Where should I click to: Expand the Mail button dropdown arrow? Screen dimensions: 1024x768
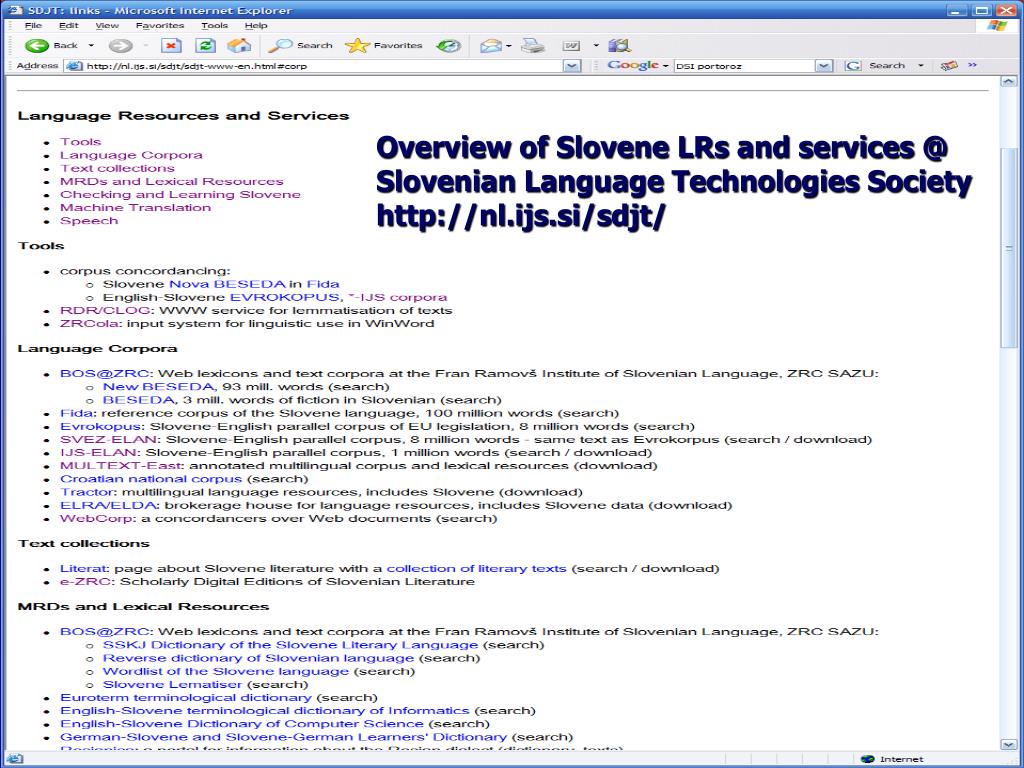point(508,45)
